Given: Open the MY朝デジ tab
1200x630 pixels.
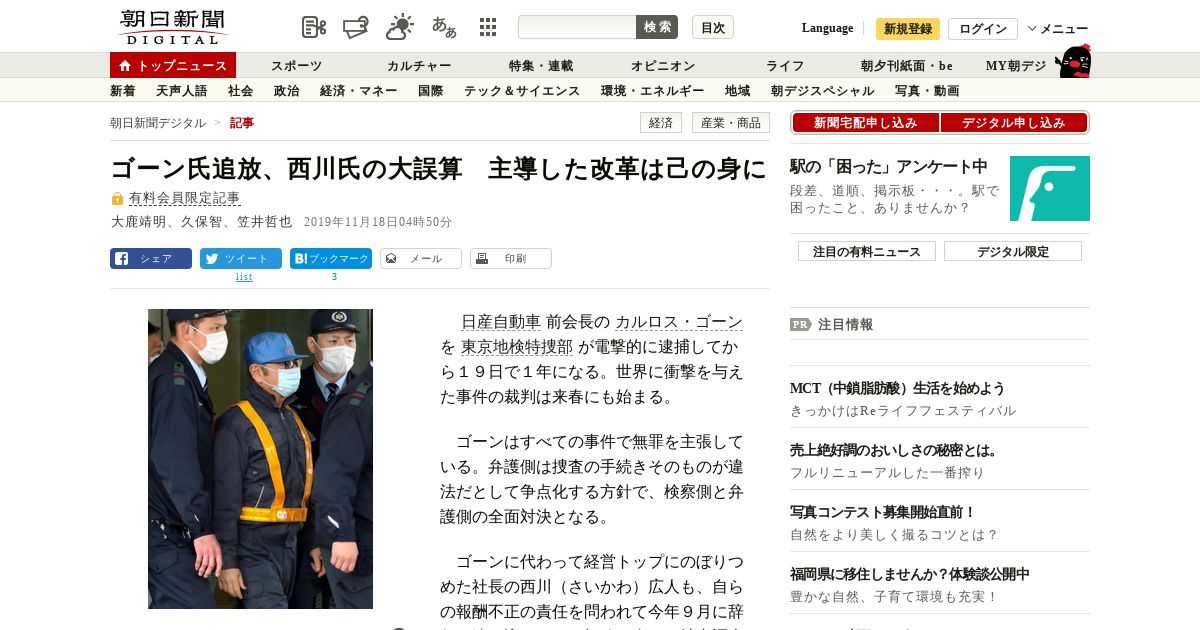Looking at the screenshot, I should (1016, 66).
